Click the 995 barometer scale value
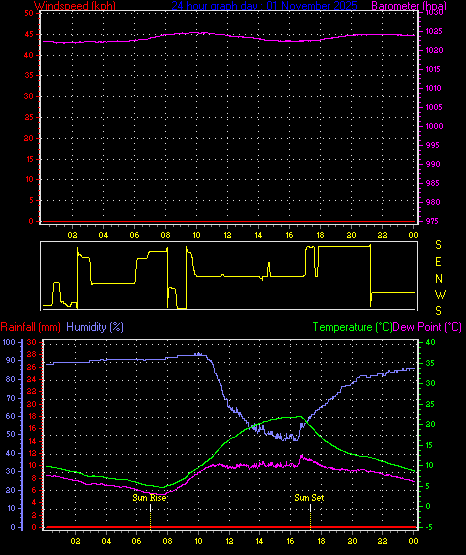466x555 pixels. pos(433,145)
